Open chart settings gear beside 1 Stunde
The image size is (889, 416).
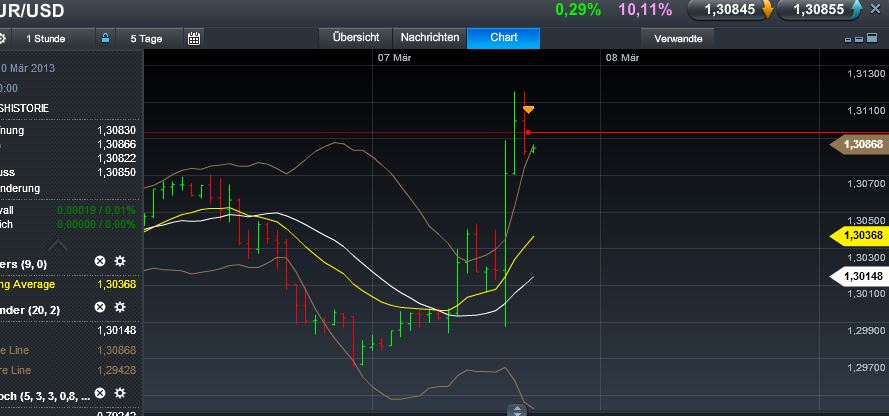point(2,39)
